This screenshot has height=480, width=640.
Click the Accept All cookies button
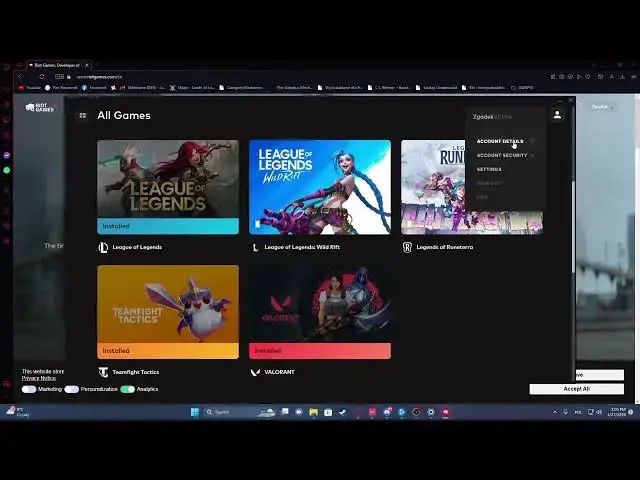click(x=576, y=389)
